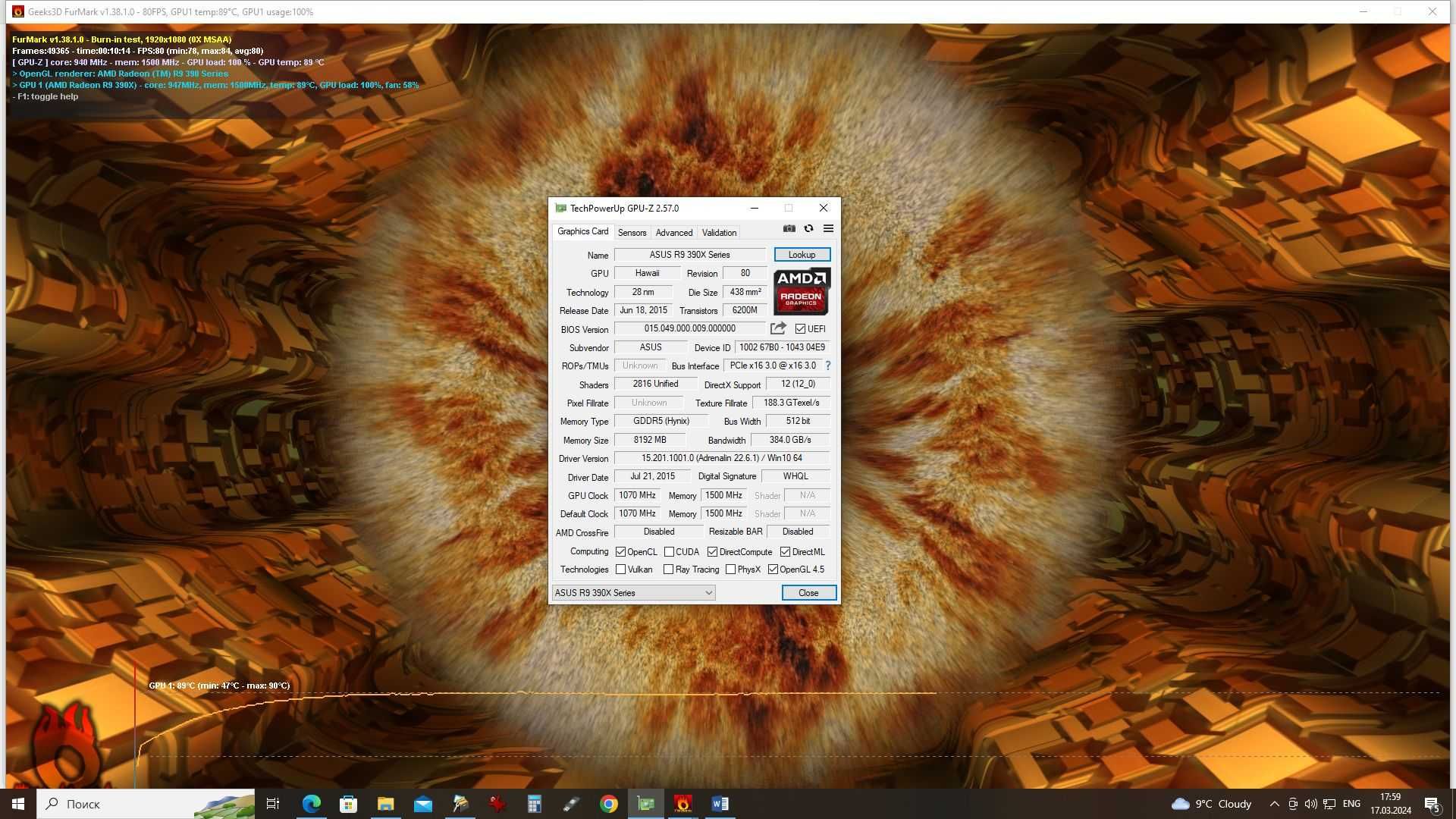The height and width of the screenshot is (819, 1456).
Task: Open the GPU-Z hamburger menu
Action: click(828, 229)
